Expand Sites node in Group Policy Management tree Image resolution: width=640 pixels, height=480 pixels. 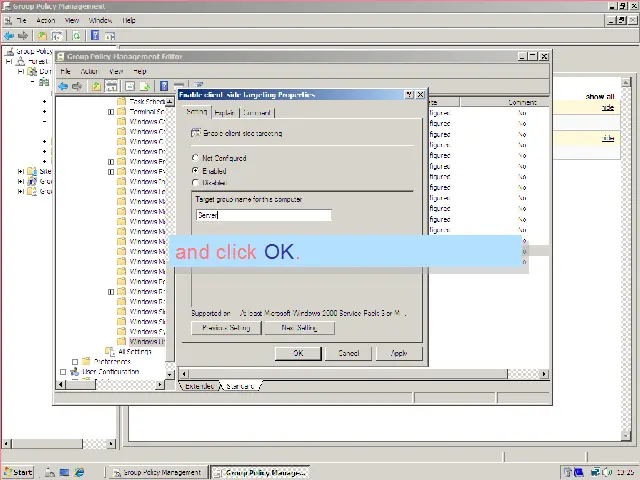point(20,171)
